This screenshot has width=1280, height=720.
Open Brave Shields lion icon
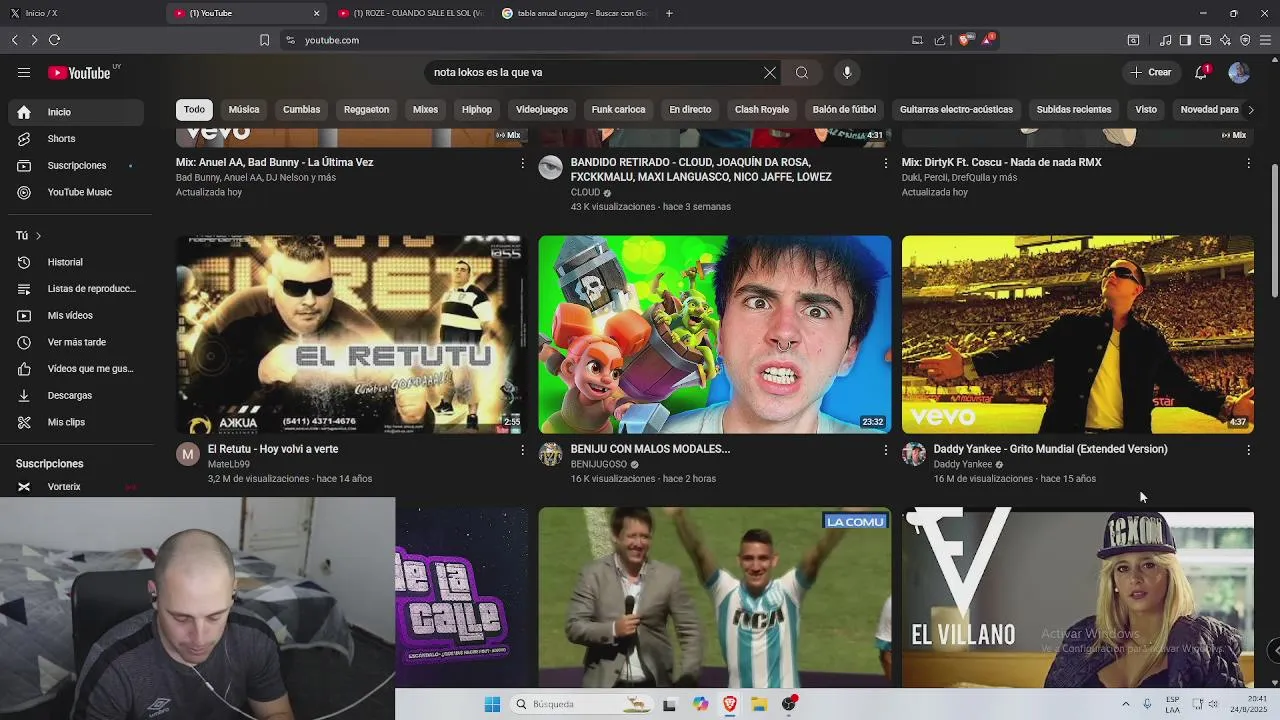[x=965, y=40]
